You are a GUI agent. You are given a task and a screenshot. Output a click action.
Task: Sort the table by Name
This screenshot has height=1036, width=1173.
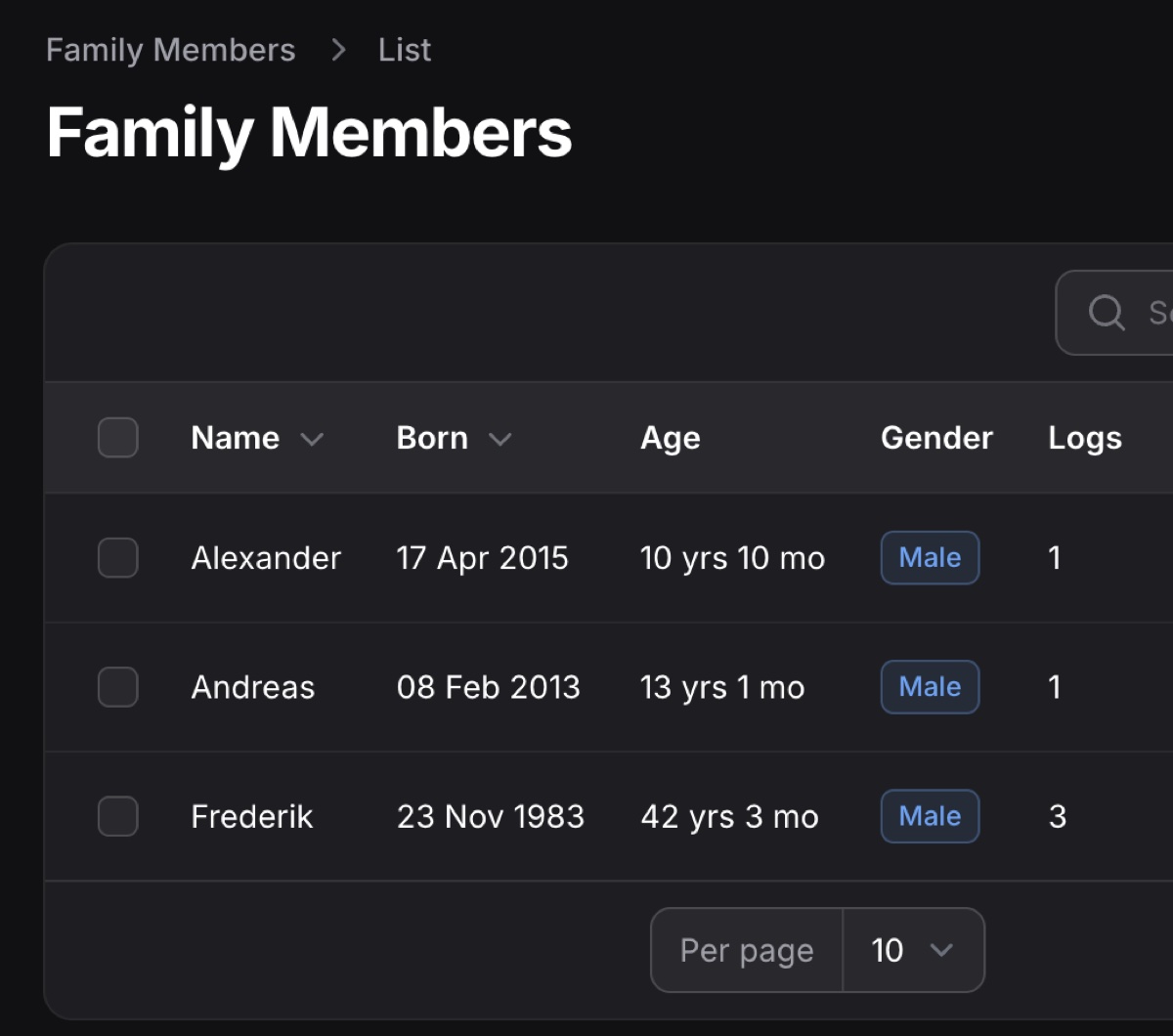(x=235, y=438)
